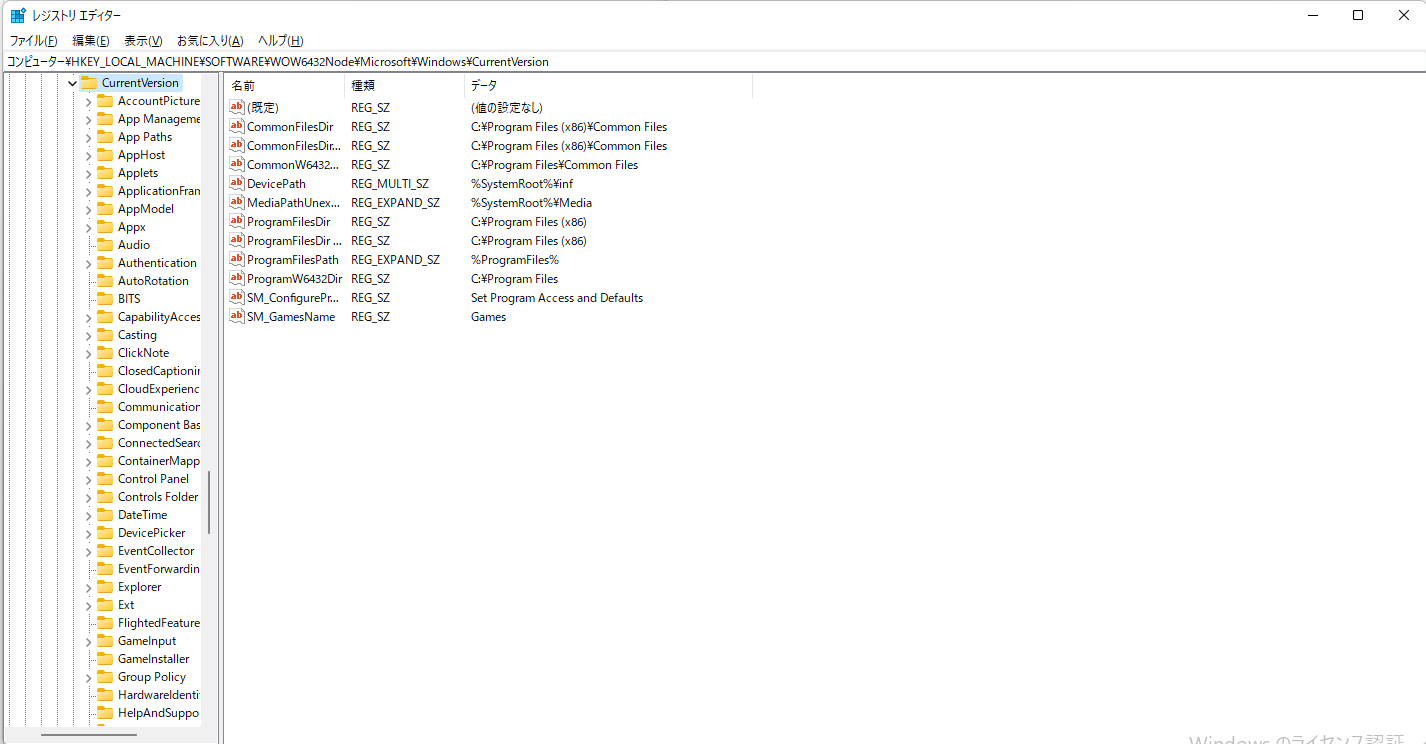Screen dimensions: 1426x744
Task: Click the tree pane horizontal scrollbar
Action: point(88,735)
